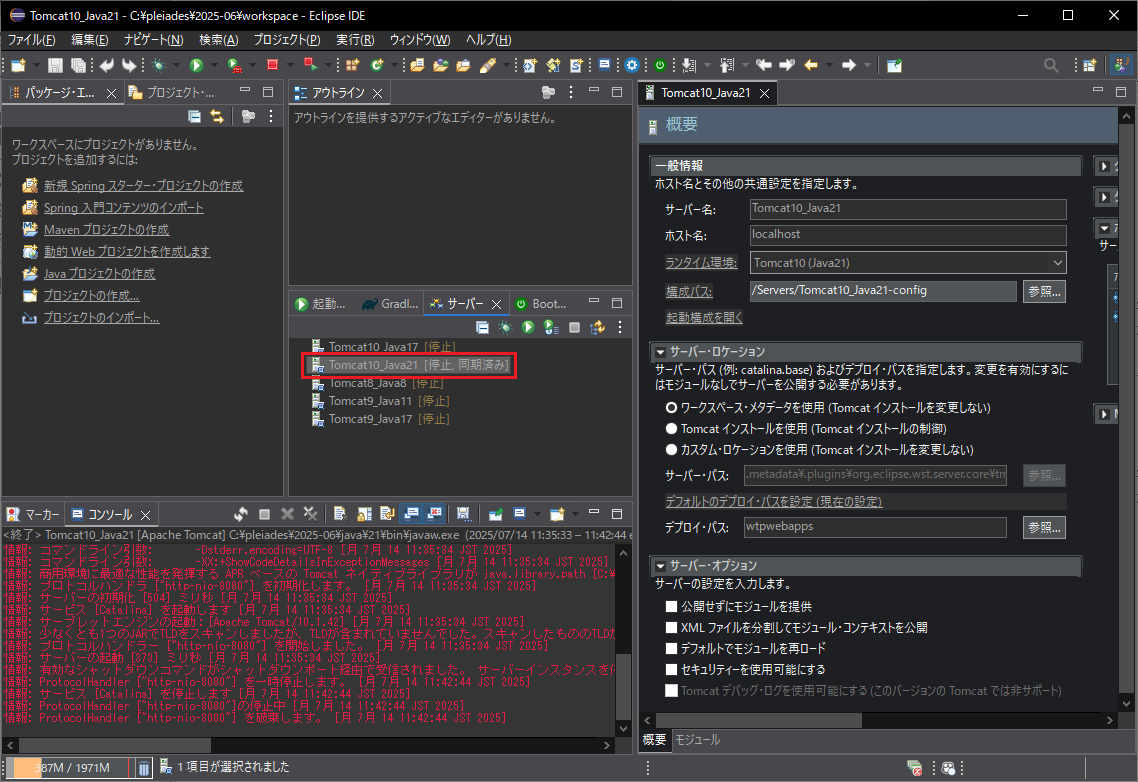Click the Publish to server icon
Image resolution: width=1138 pixels, height=782 pixels.
[x=597, y=327]
